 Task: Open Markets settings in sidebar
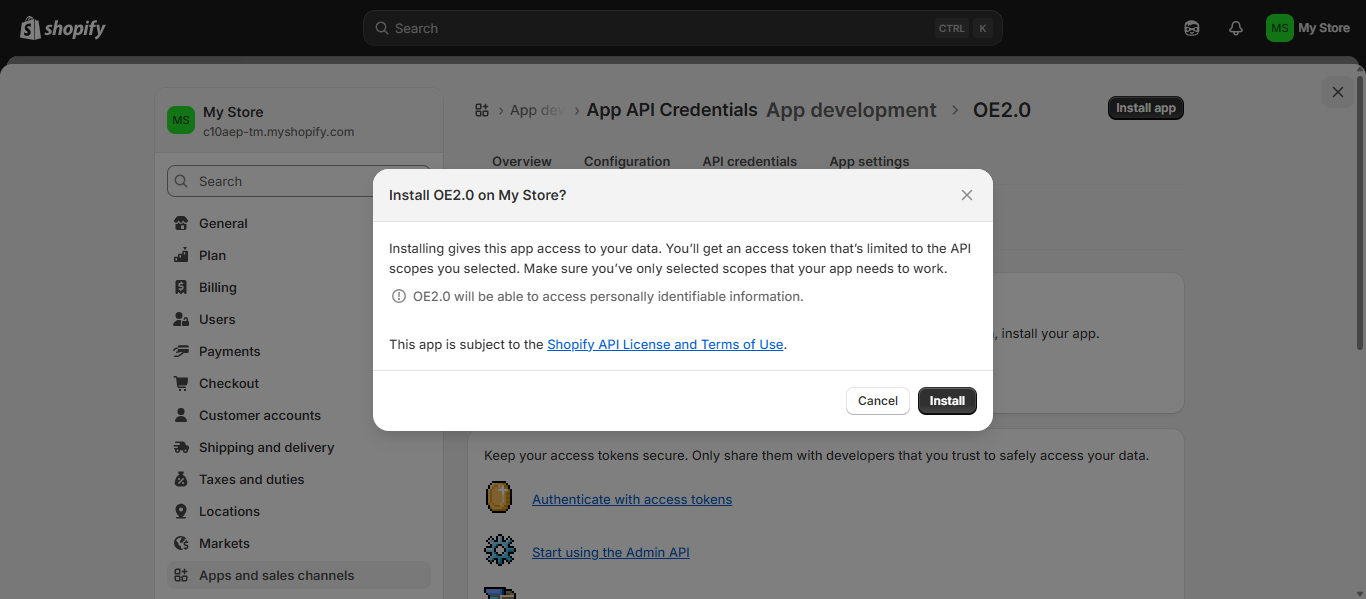[x=224, y=543]
